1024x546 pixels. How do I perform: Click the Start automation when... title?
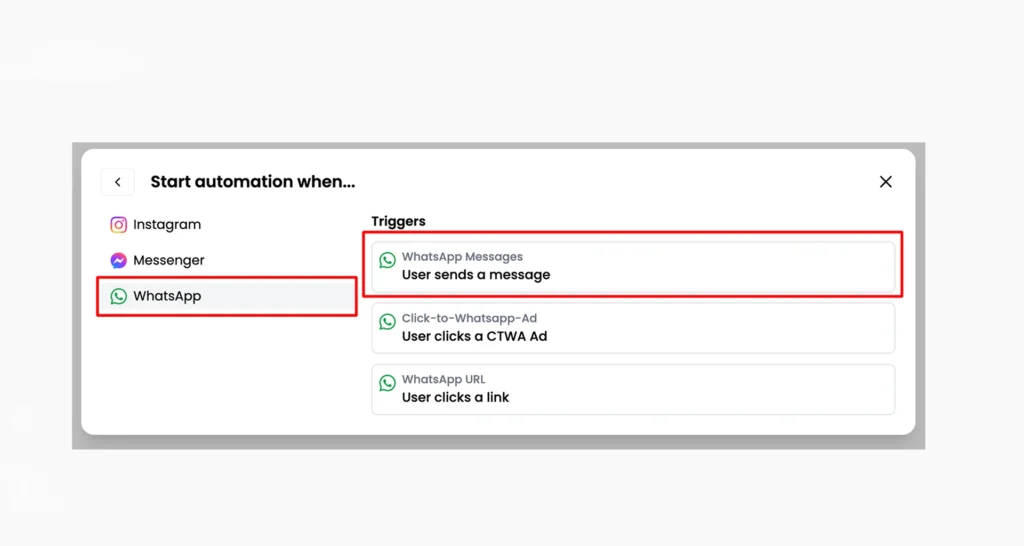coord(253,182)
